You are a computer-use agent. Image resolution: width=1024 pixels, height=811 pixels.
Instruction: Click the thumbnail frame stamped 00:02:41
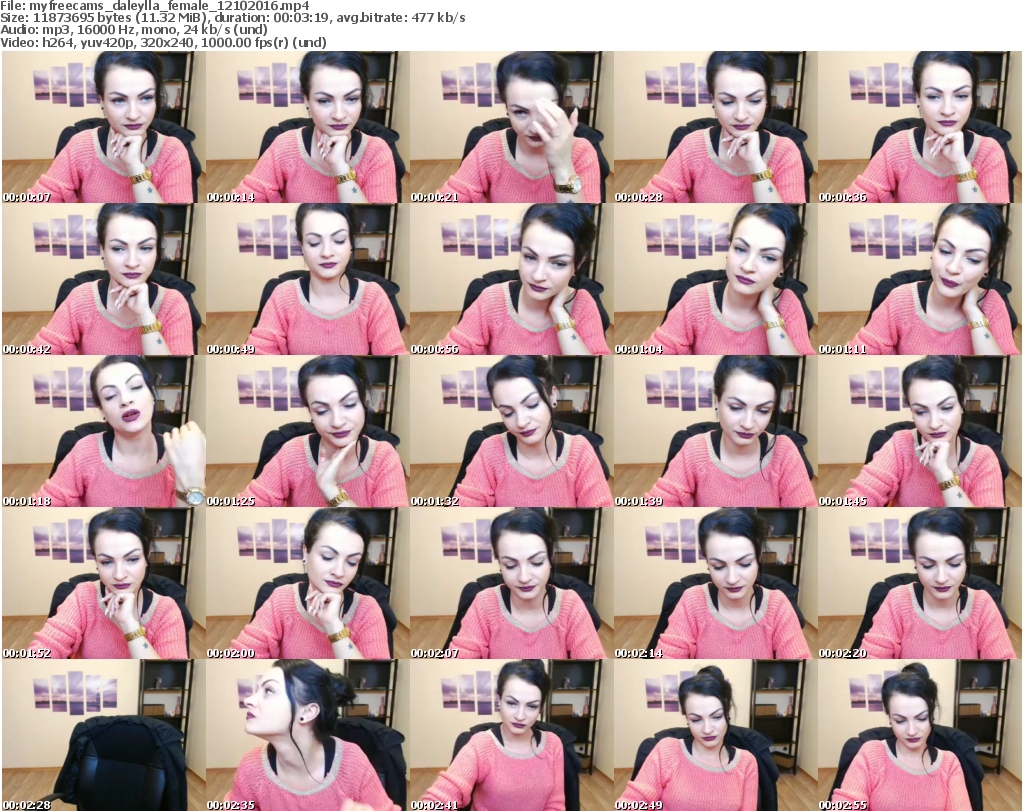pyautogui.click(x=511, y=735)
